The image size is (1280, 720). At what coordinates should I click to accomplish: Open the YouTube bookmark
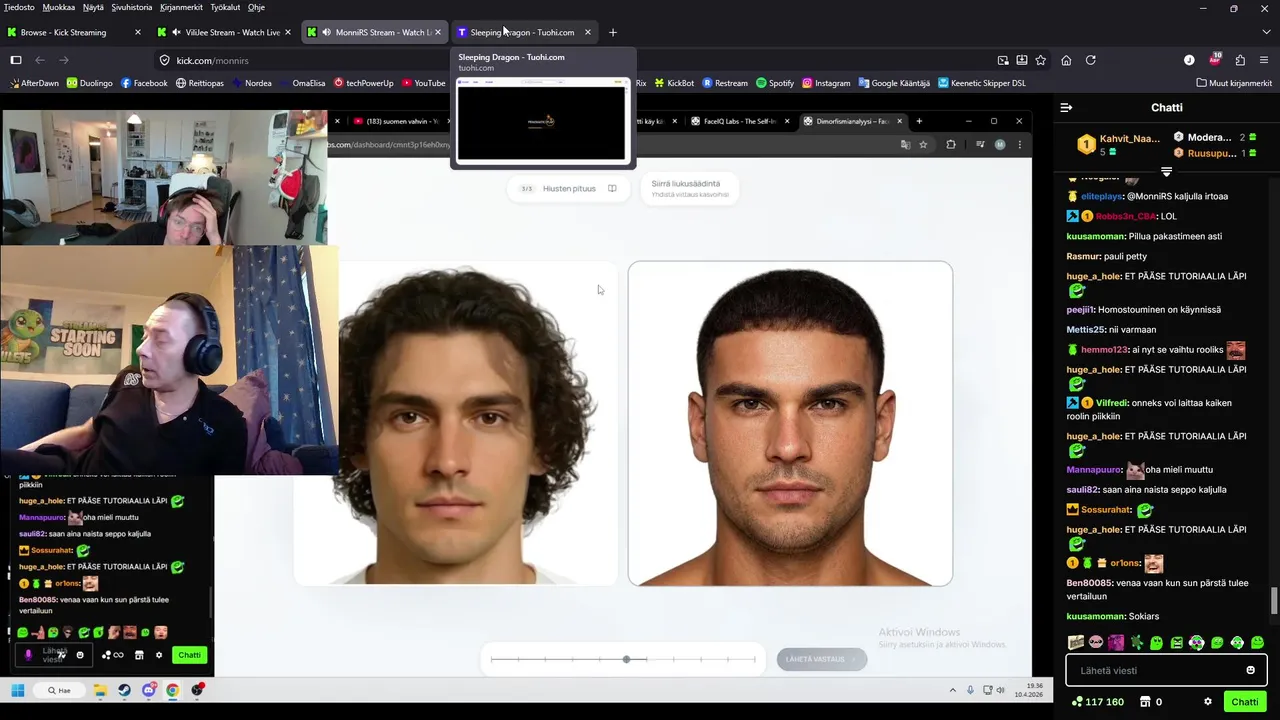(423, 83)
